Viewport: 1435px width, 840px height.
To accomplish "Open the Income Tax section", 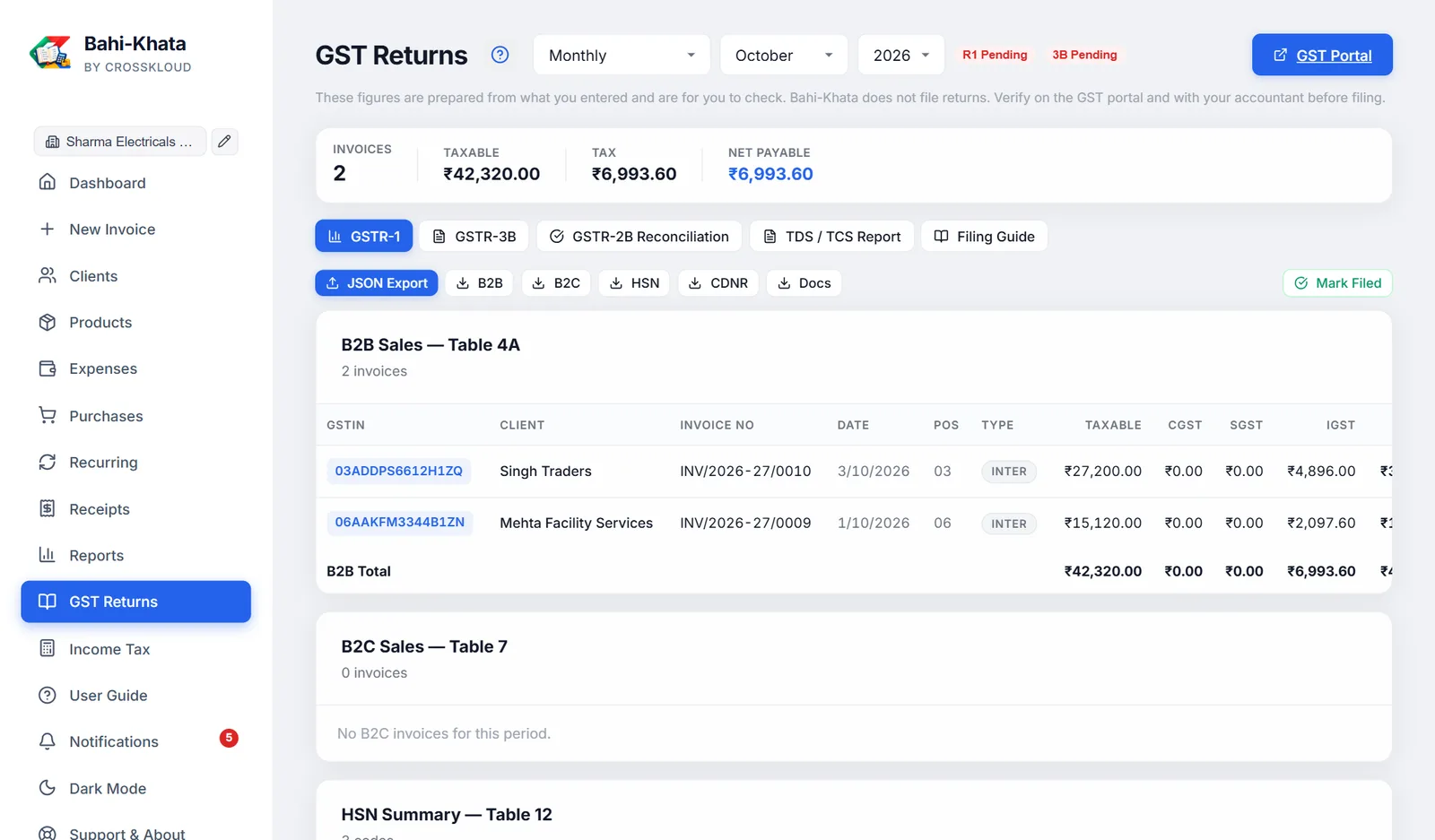I will click(x=135, y=649).
